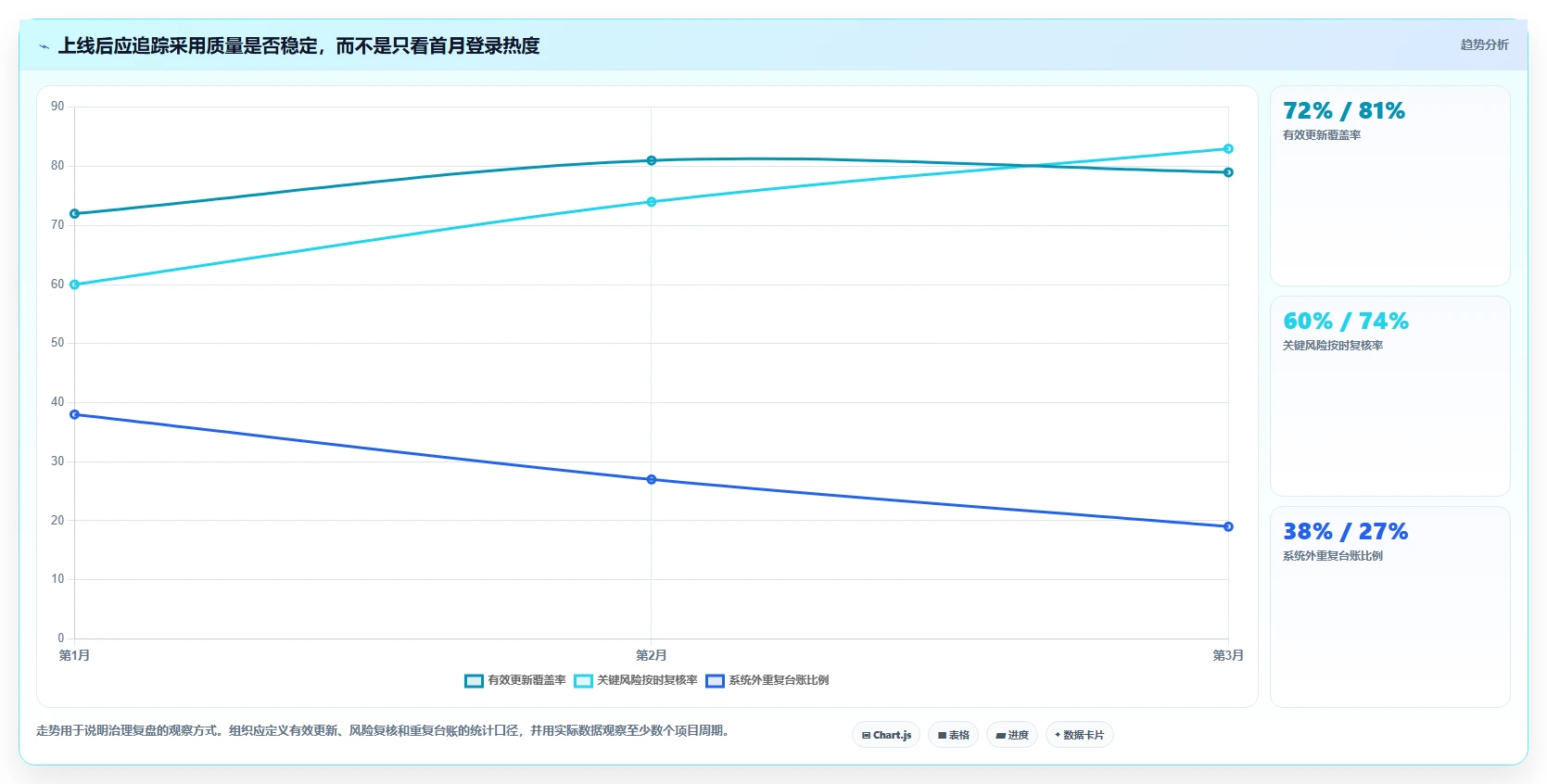Screen dimensions: 1547x784
Task: Click the 数据卡片 tag chip
Action: point(1080,735)
